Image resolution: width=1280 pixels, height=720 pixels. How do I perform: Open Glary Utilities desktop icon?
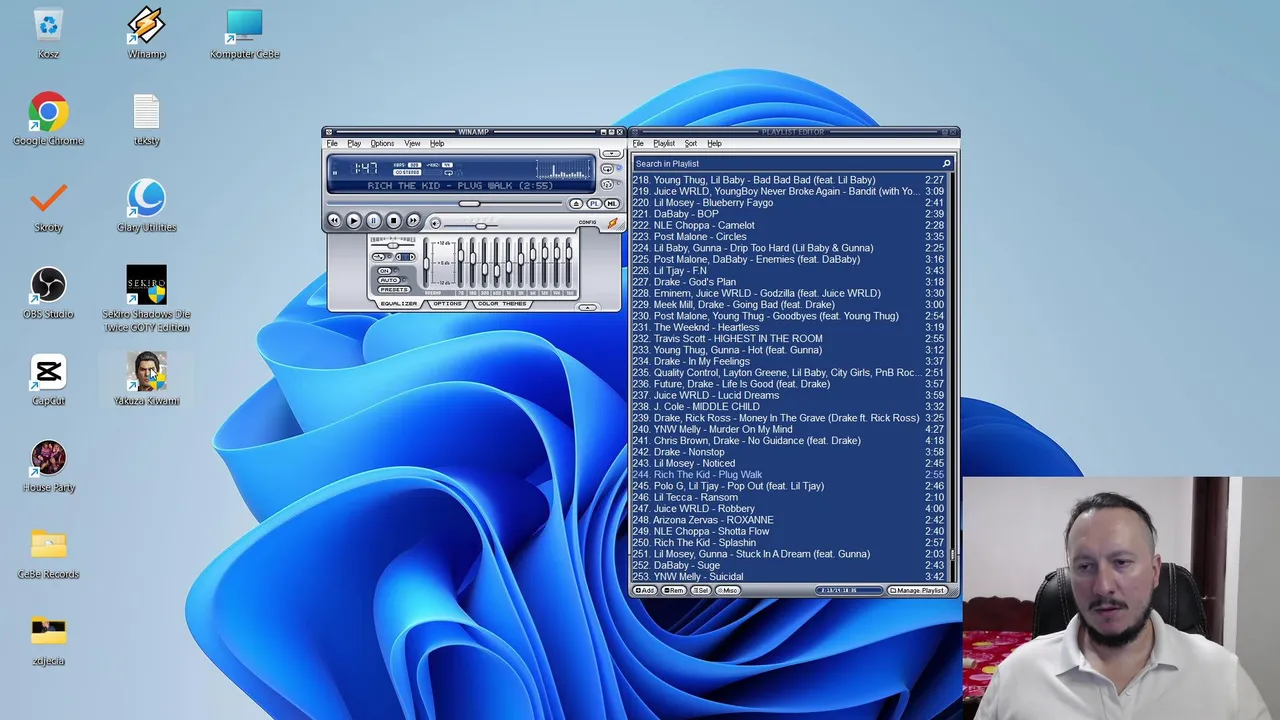coord(146,206)
